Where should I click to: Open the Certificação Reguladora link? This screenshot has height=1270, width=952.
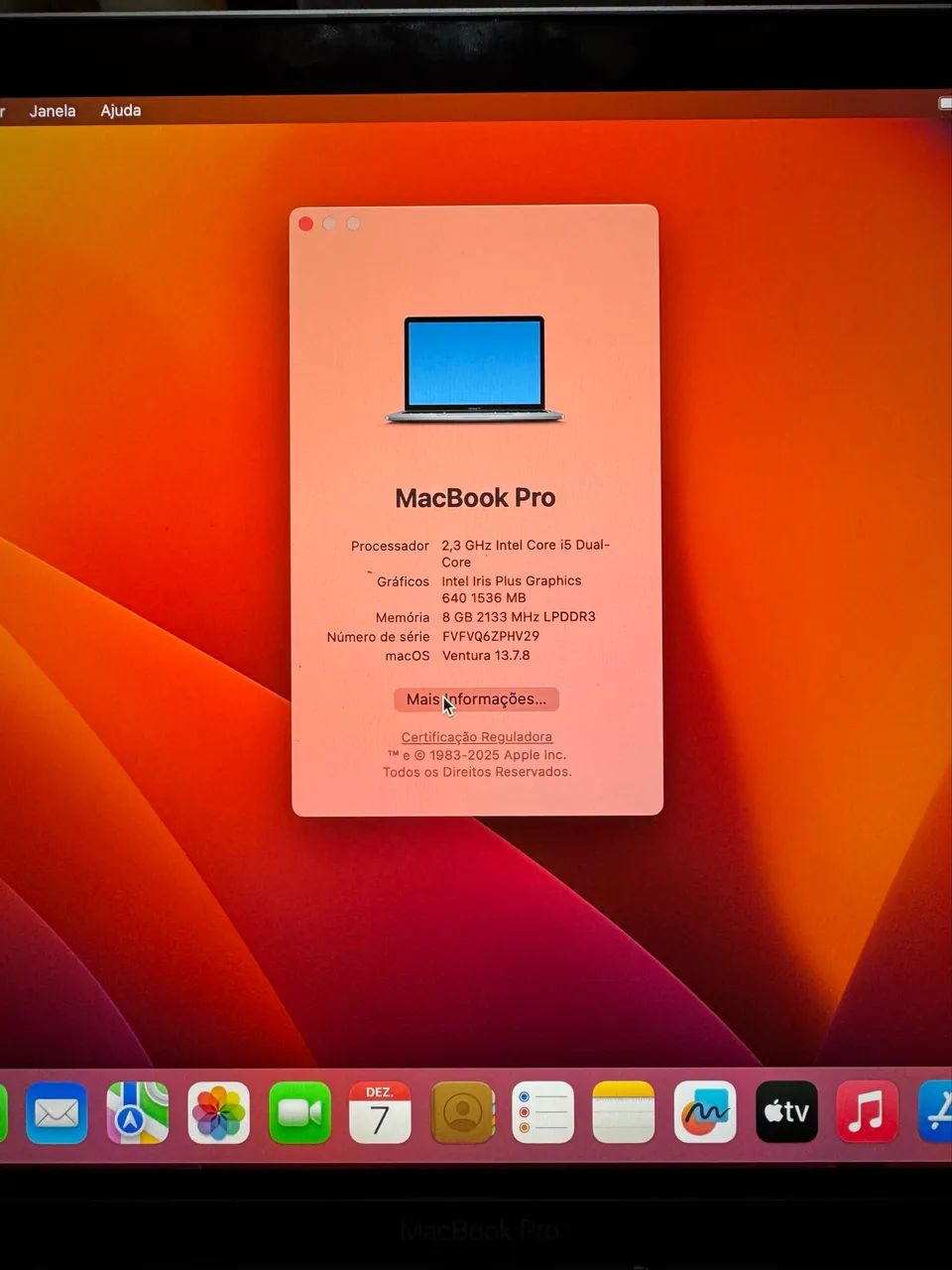(476, 736)
